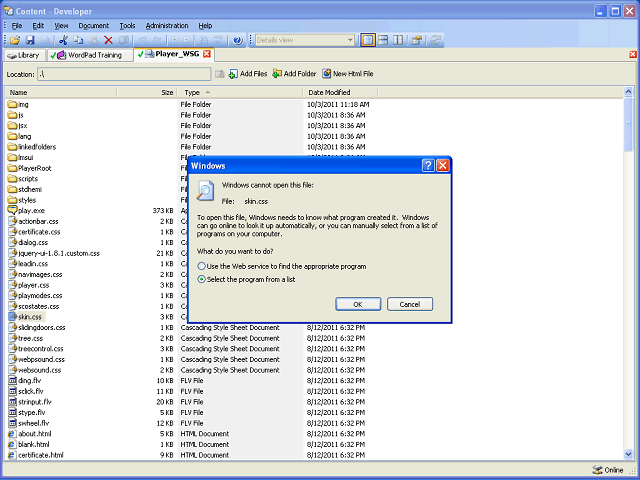
Task: Click the PlayerRoot folder icon
Action: [12, 168]
